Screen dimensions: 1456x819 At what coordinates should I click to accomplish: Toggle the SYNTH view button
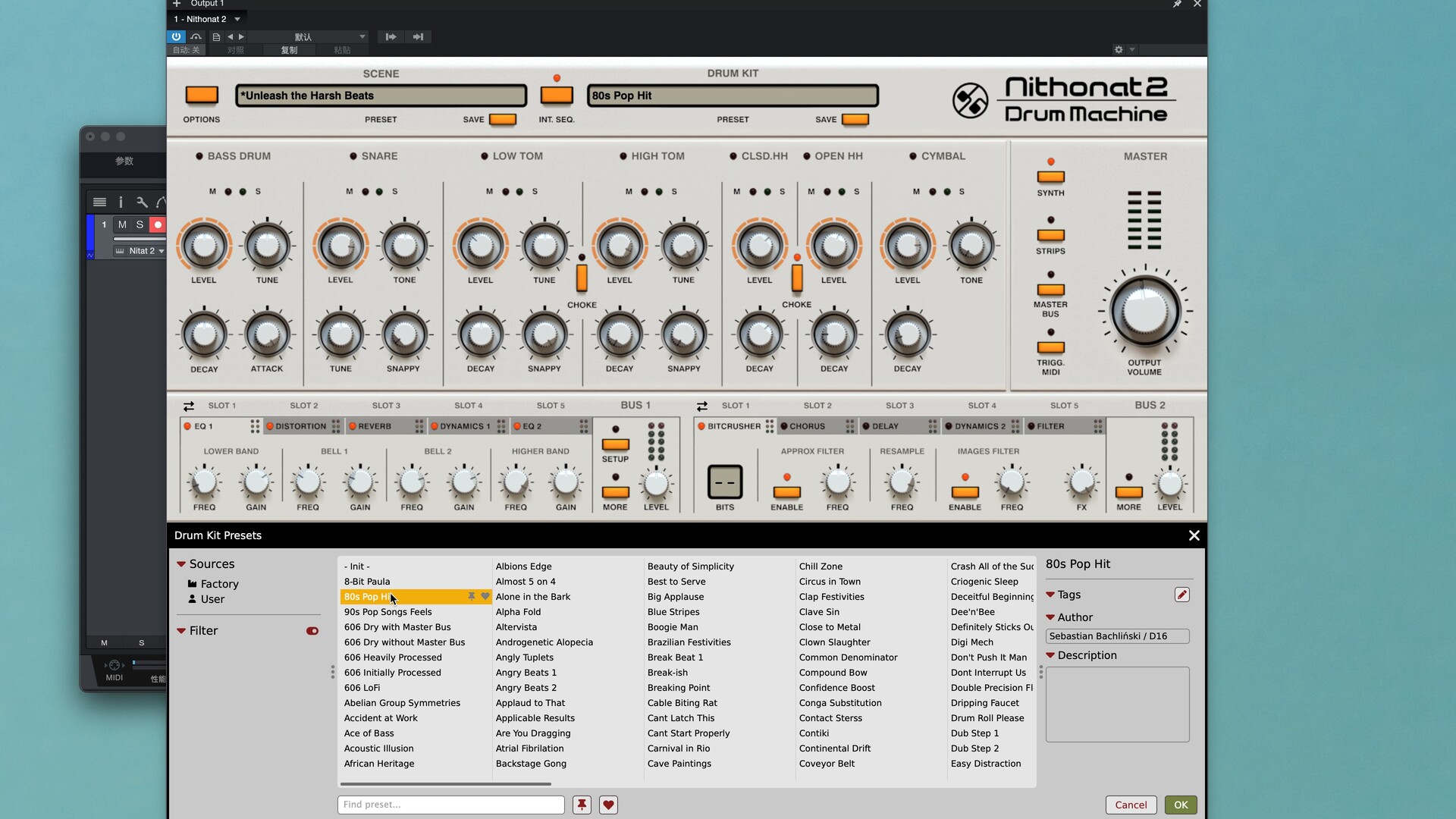click(1050, 177)
